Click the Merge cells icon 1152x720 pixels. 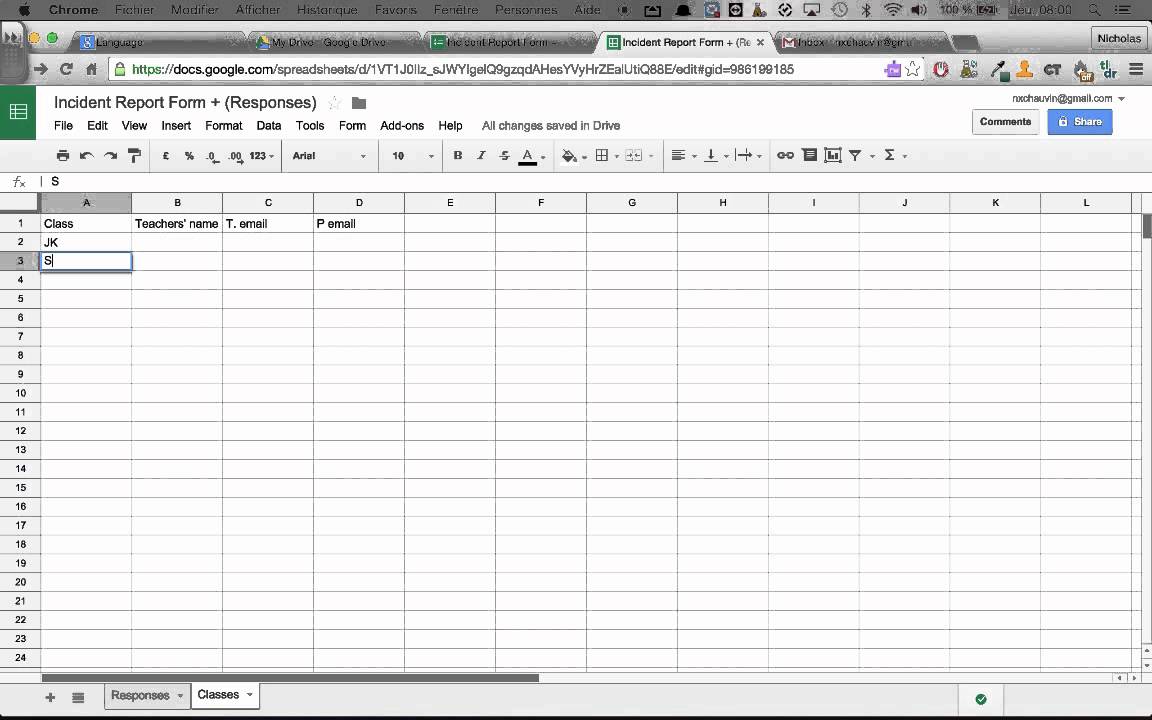coord(633,156)
